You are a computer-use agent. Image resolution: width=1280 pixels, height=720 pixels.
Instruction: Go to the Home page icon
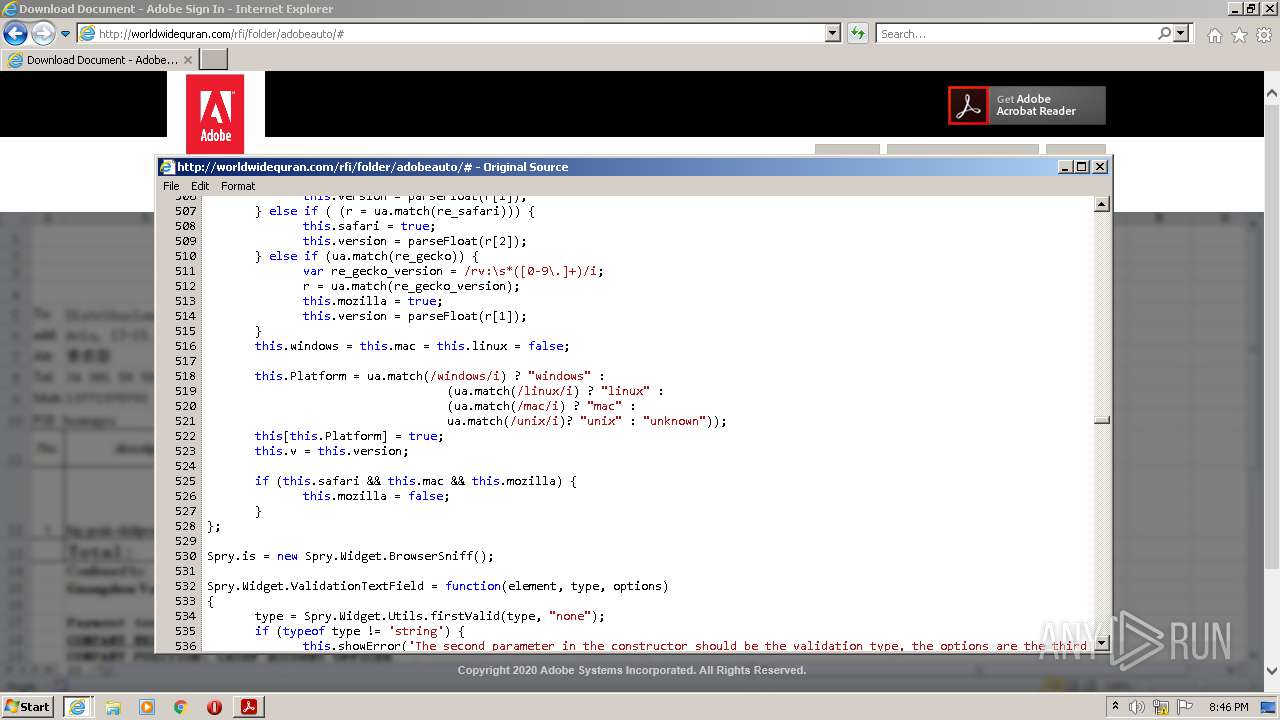pos(1214,35)
